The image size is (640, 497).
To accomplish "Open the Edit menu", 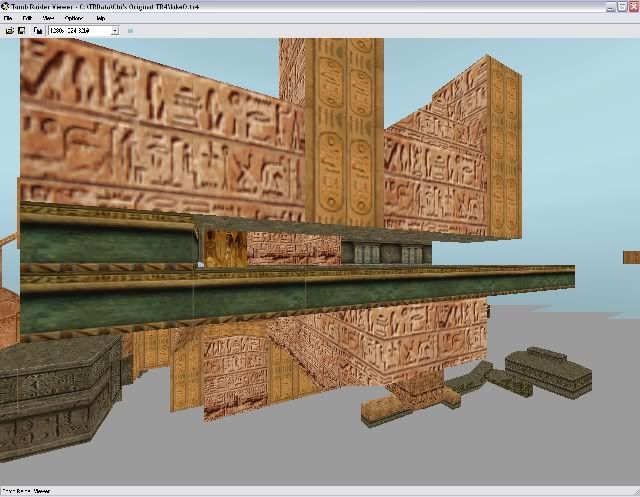I will point(27,18).
